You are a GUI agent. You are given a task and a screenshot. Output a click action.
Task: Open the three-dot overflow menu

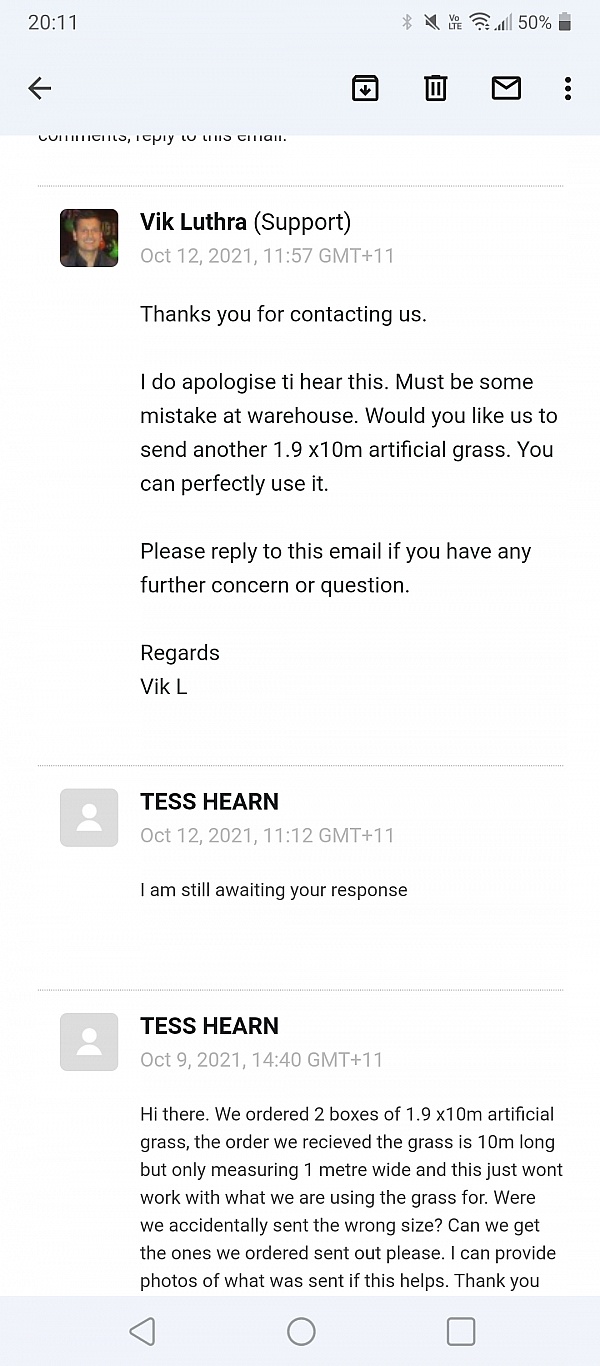(x=567, y=89)
